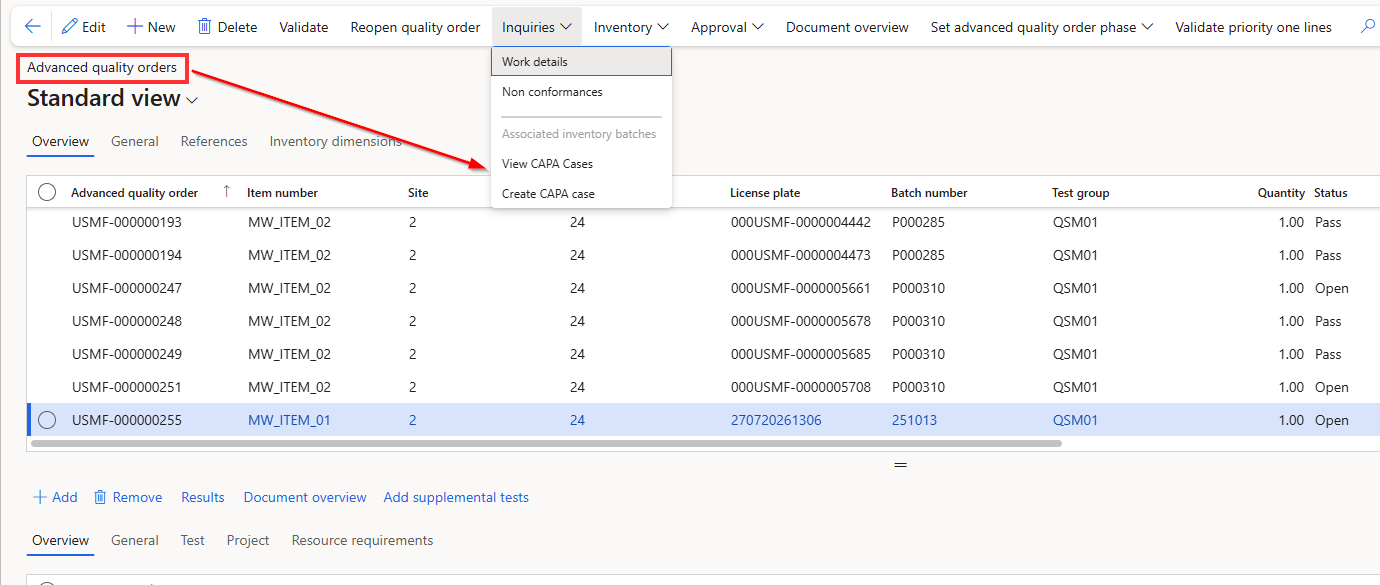Click the Results button
1380x585 pixels.
[203, 497]
